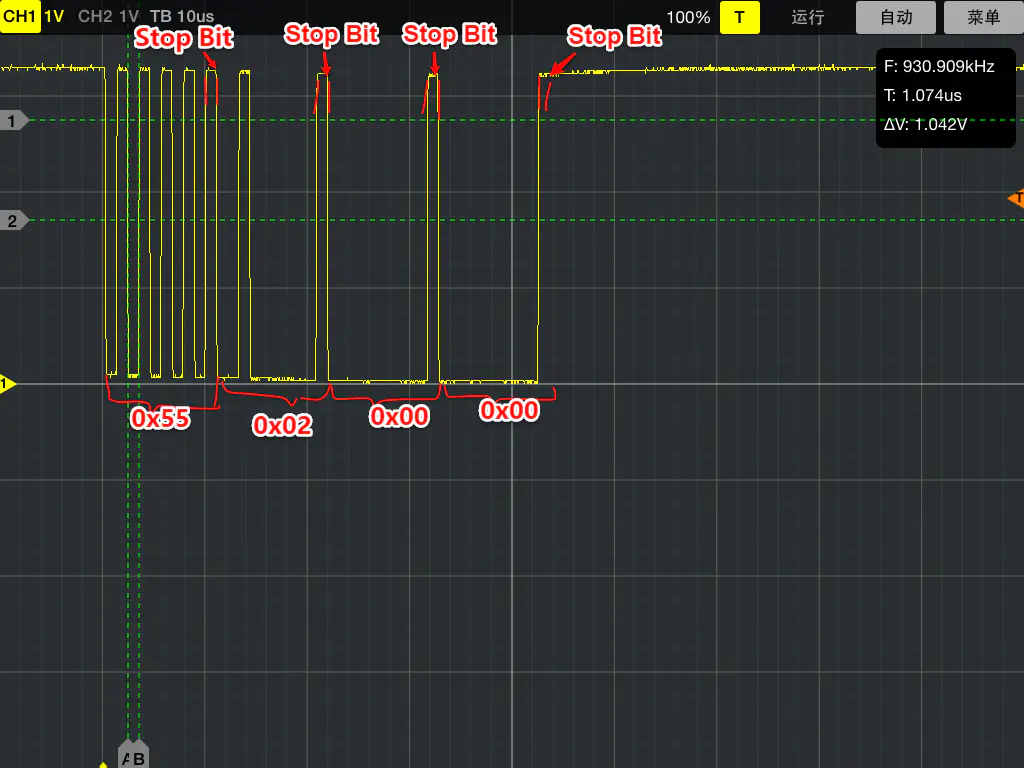Tap the F: 930.909kHz frequency readout
This screenshot has height=768, width=1024.
point(938,67)
